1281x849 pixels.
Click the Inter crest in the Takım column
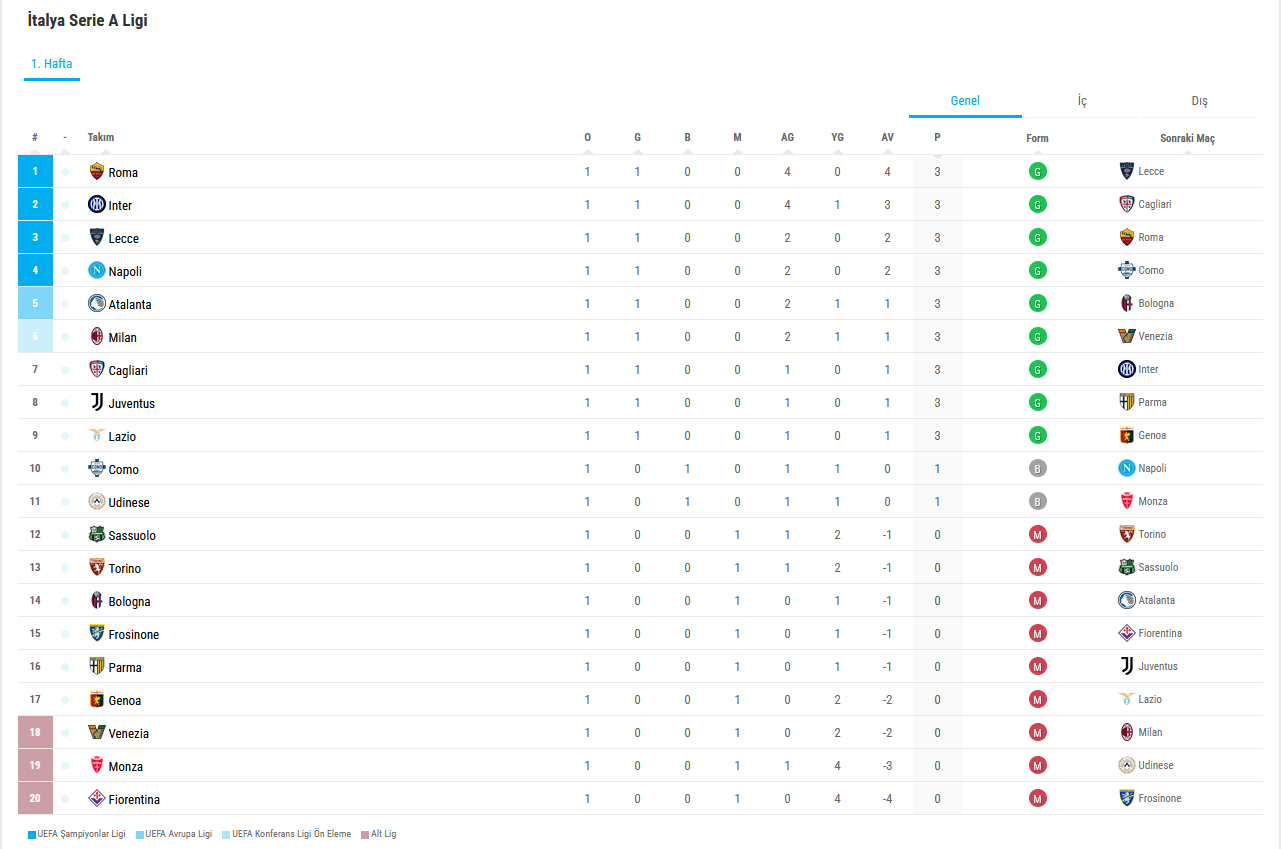point(97,204)
